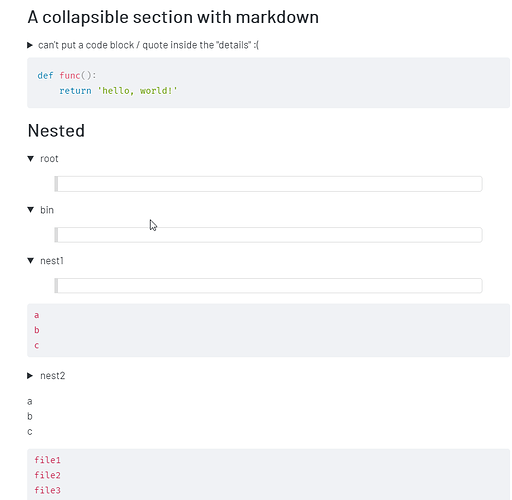512x500 pixels.
Task: Collapse the nest1 section triangle
Action: tap(31, 261)
